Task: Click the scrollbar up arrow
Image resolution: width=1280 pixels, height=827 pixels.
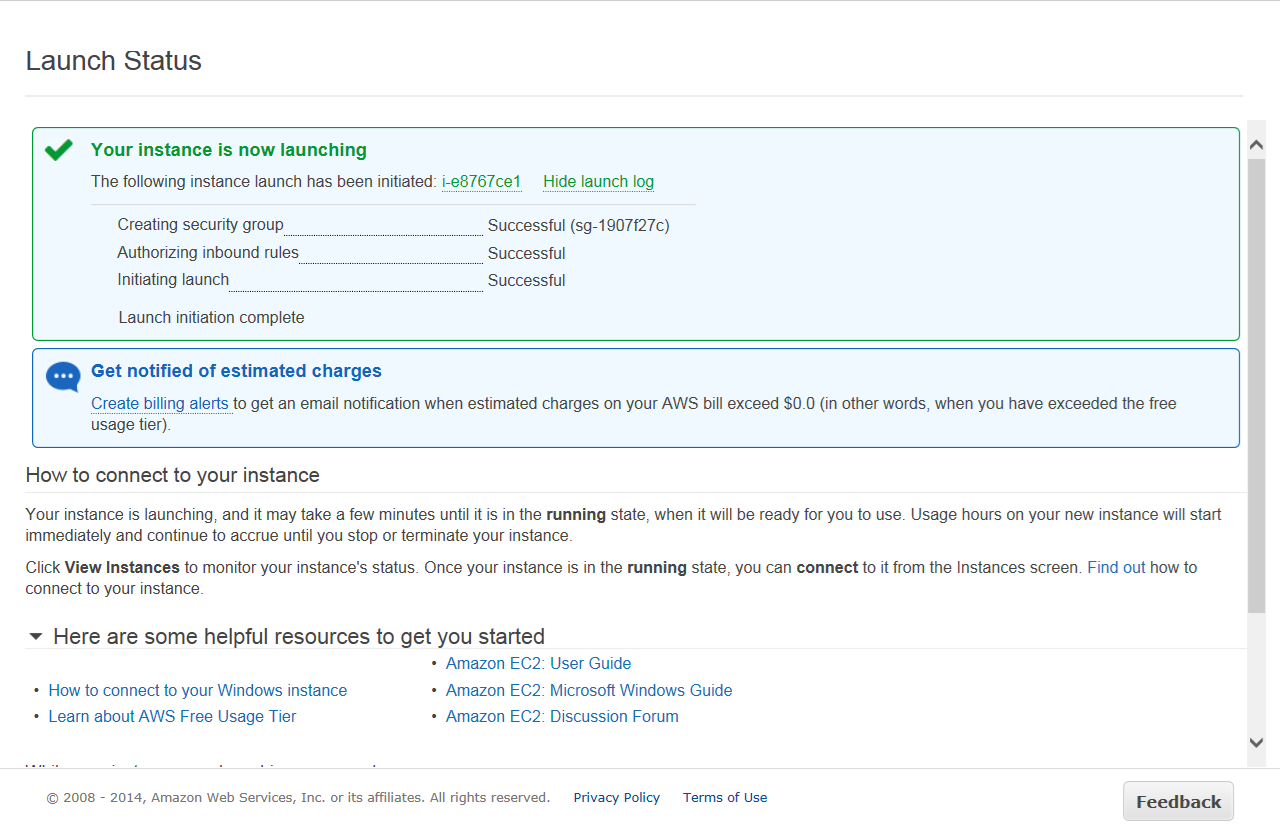Action: pyautogui.click(x=1257, y=145)
